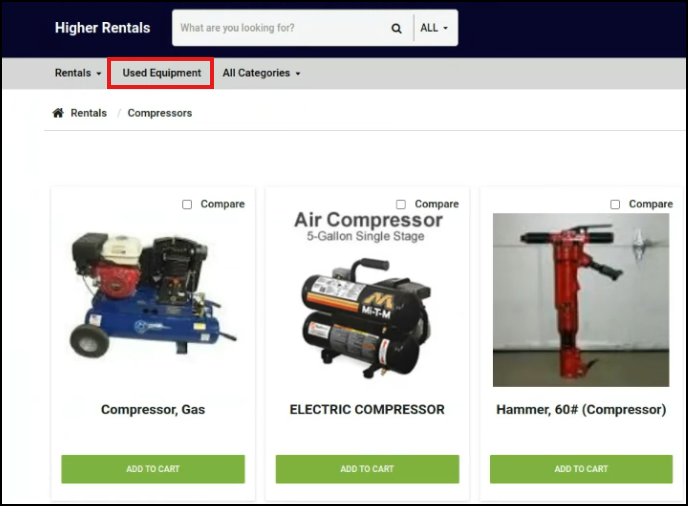Click the Compressors breadcrumb
688x506 pixels.
click(x=160, y=113)
